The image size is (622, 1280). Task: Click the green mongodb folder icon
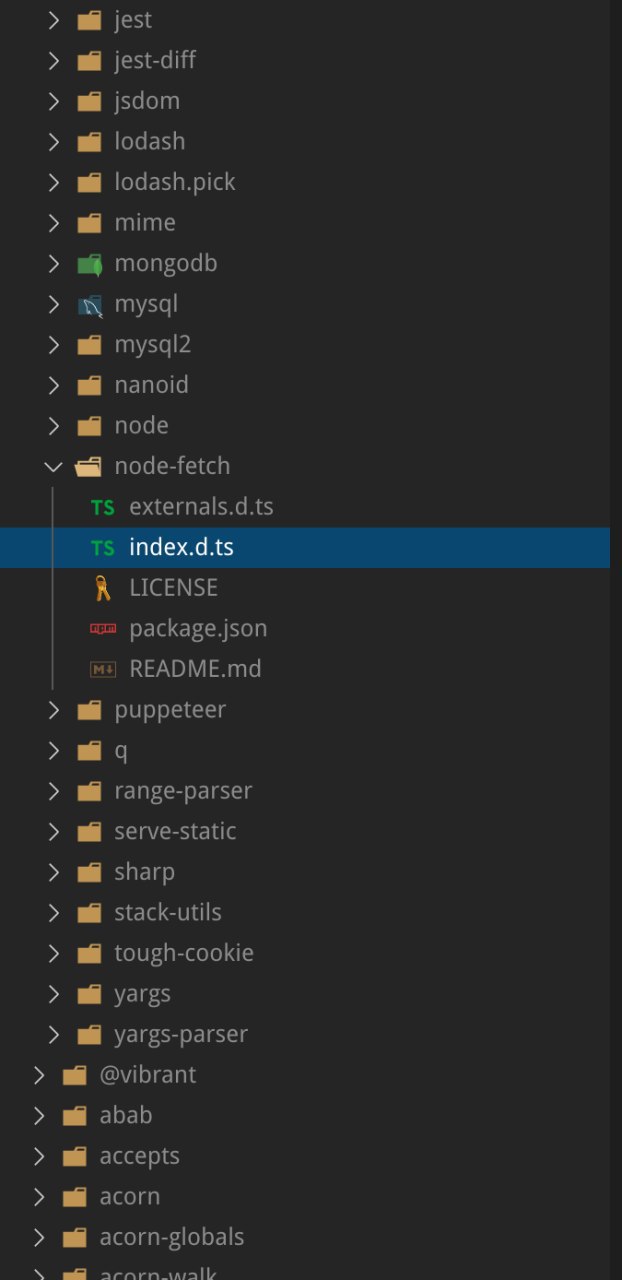[90, 264]
